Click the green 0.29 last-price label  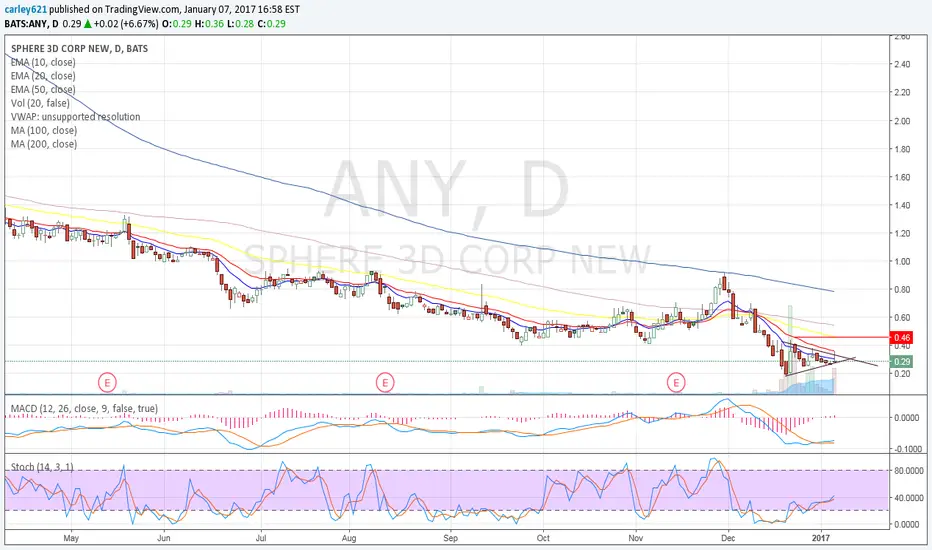pos(902,362)
